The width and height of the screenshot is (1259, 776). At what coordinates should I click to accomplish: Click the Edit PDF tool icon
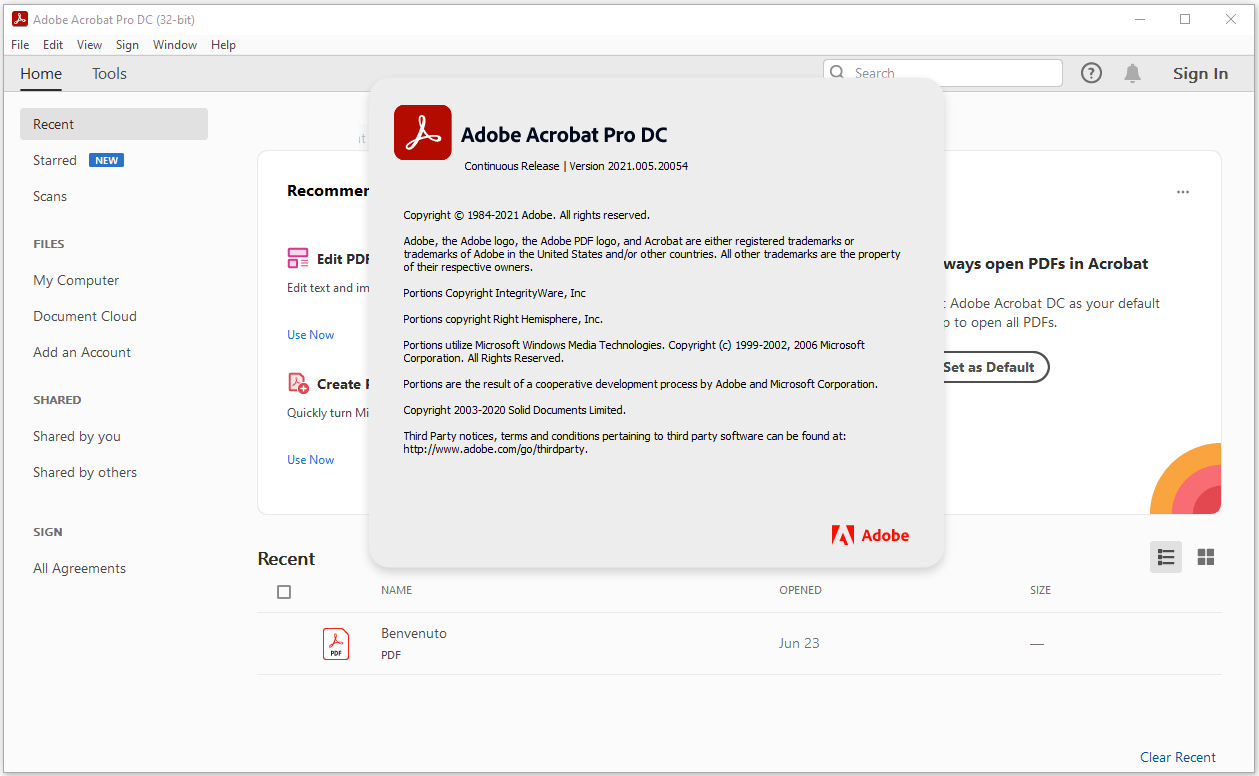pyautogui.click(x=298, y=258)
